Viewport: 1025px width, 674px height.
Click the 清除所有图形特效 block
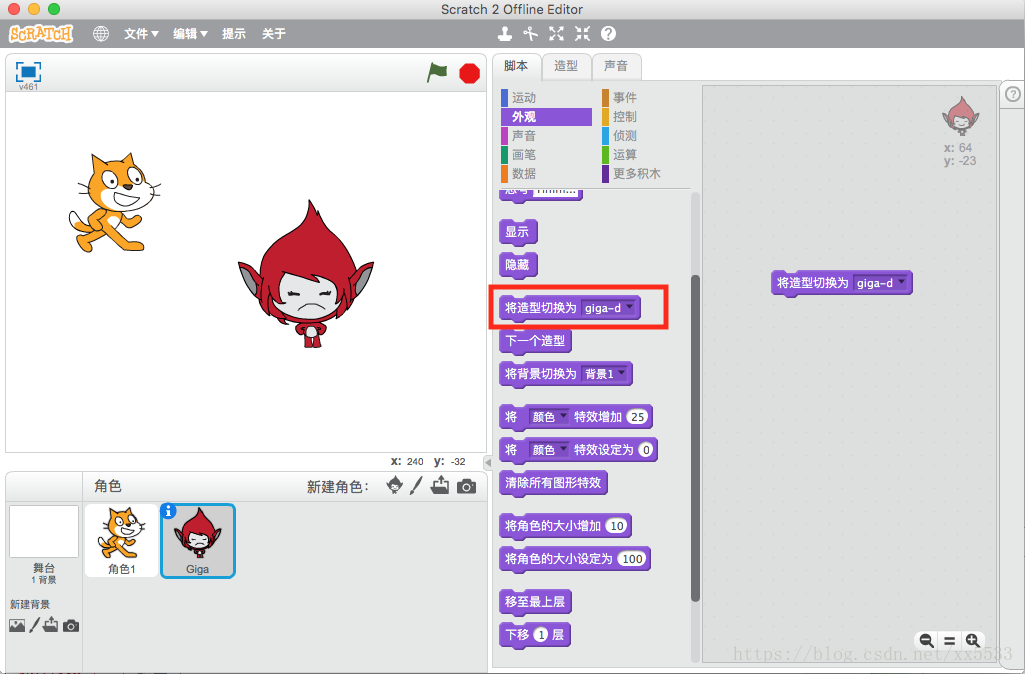(553, 483)
